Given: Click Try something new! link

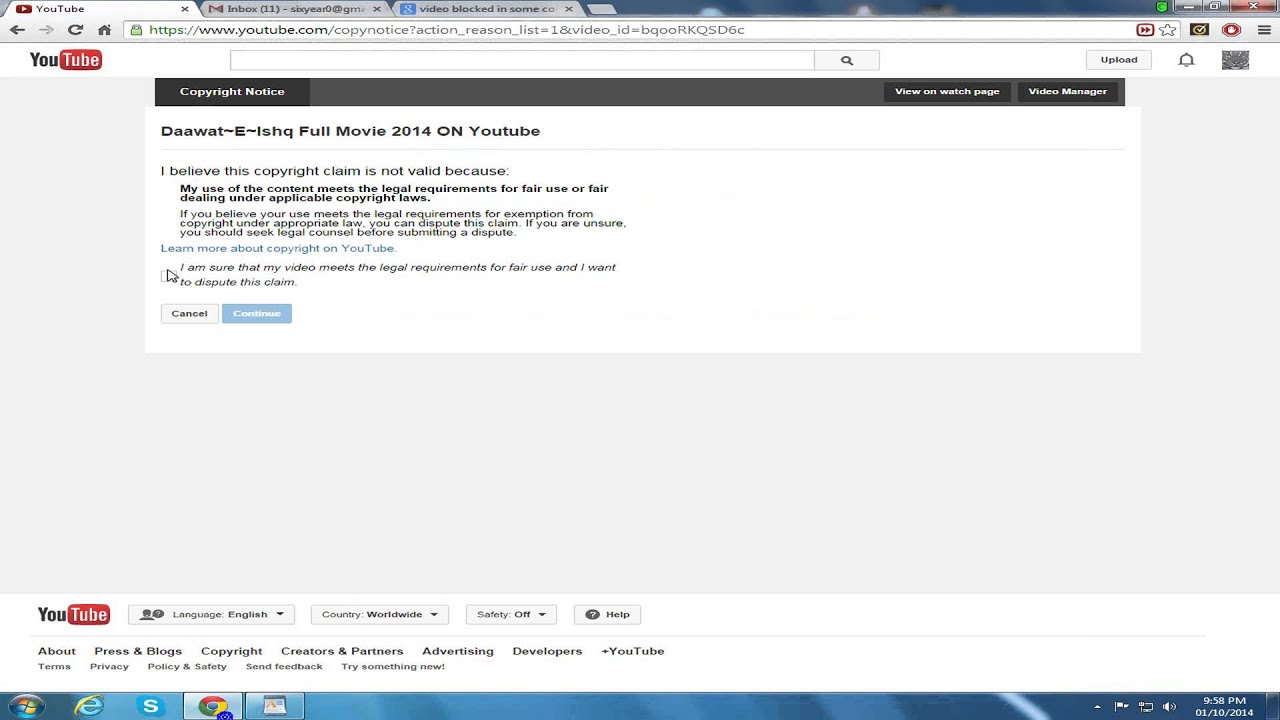Looking at the screenshot, I should tap(393, 667).
